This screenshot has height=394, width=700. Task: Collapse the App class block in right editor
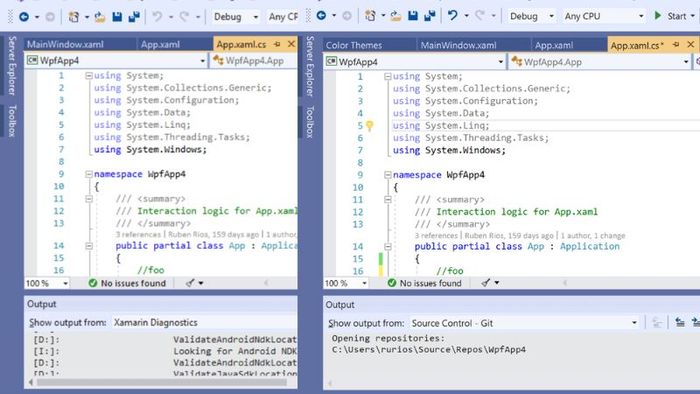click(x=388, y=246)
